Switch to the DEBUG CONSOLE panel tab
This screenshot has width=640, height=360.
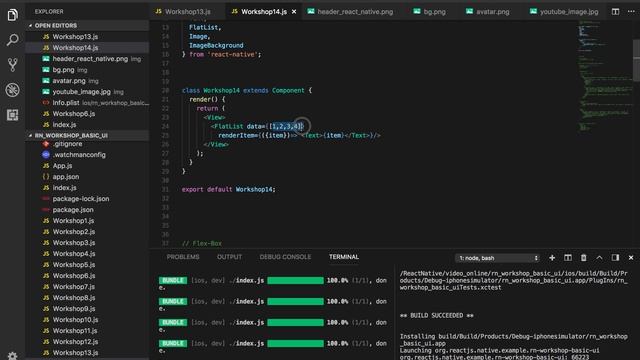pos(285,257)
